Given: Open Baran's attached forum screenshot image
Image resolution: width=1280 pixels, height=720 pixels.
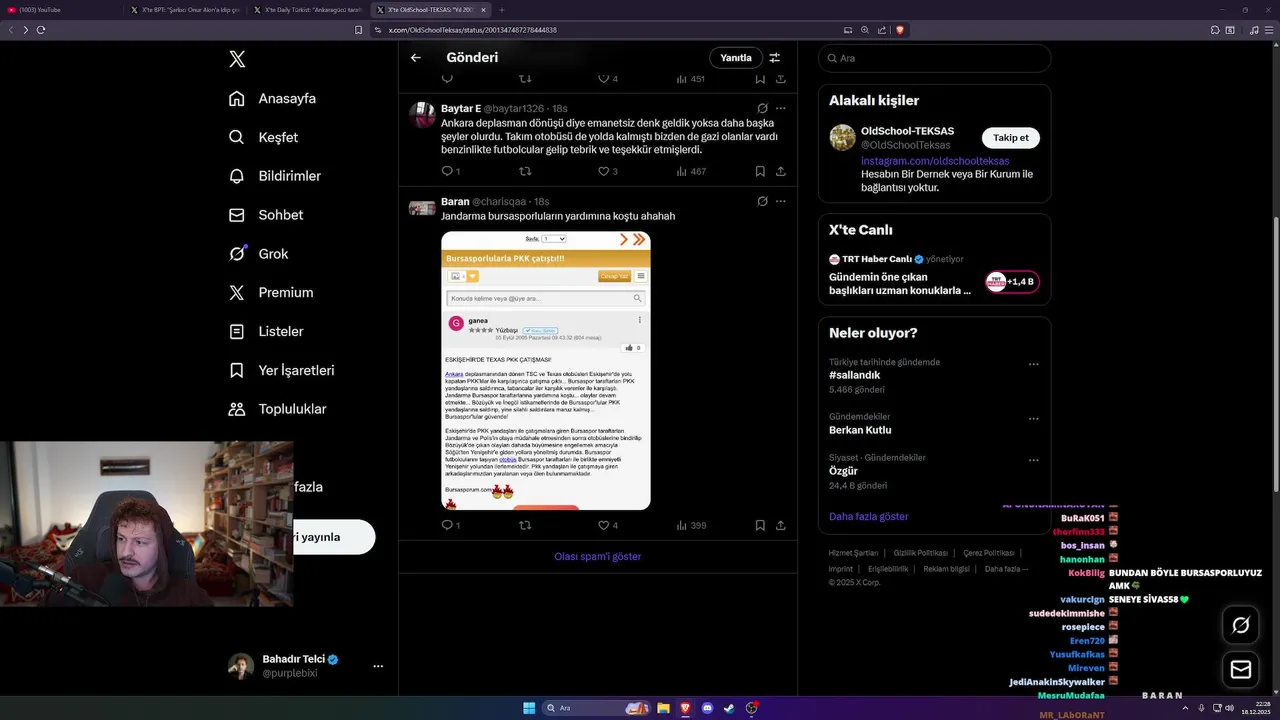Looking at the screenshot, I should (546, 370).
